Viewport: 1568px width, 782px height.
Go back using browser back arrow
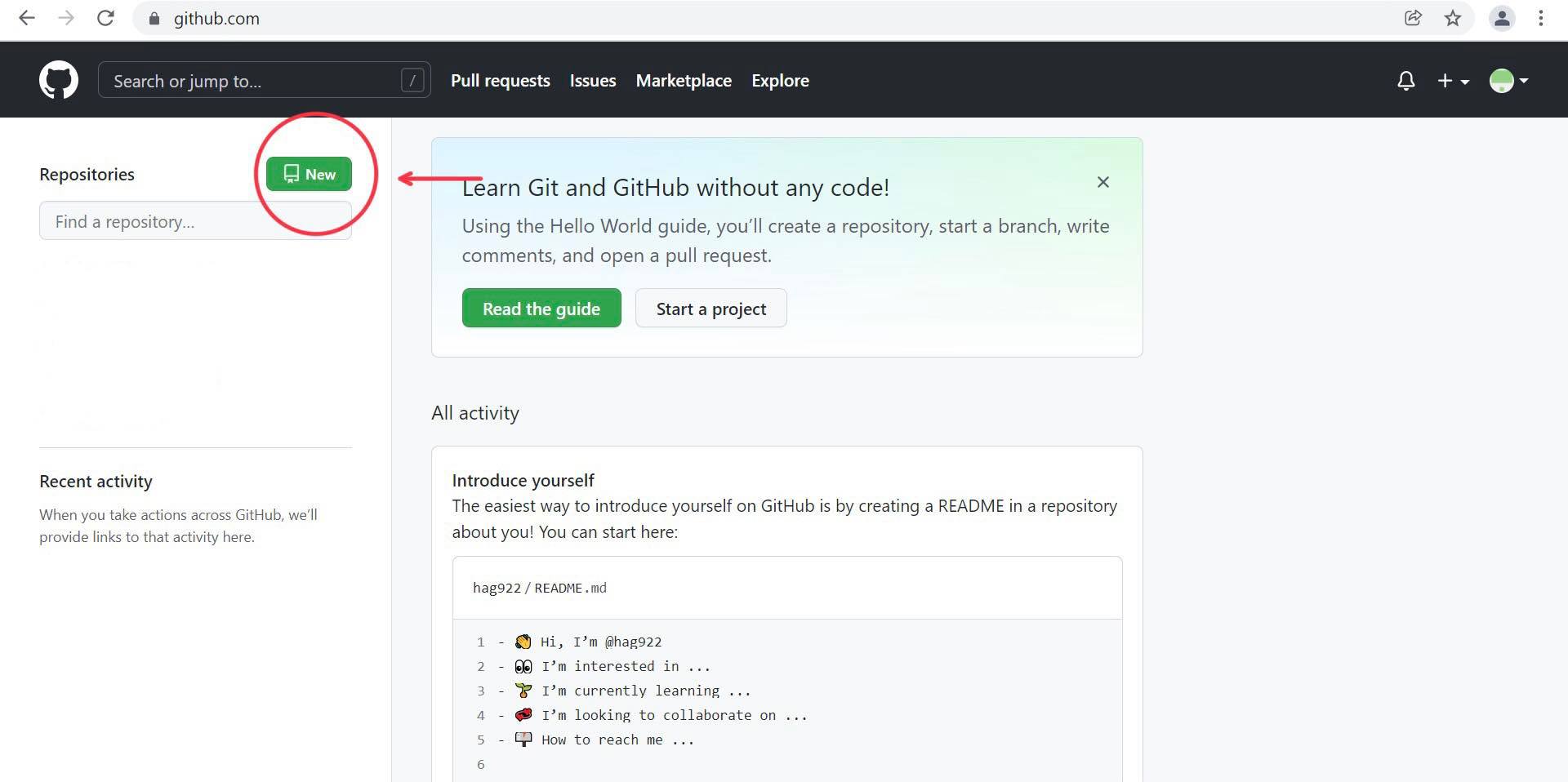pyautogui.click(x=27, y=18)
